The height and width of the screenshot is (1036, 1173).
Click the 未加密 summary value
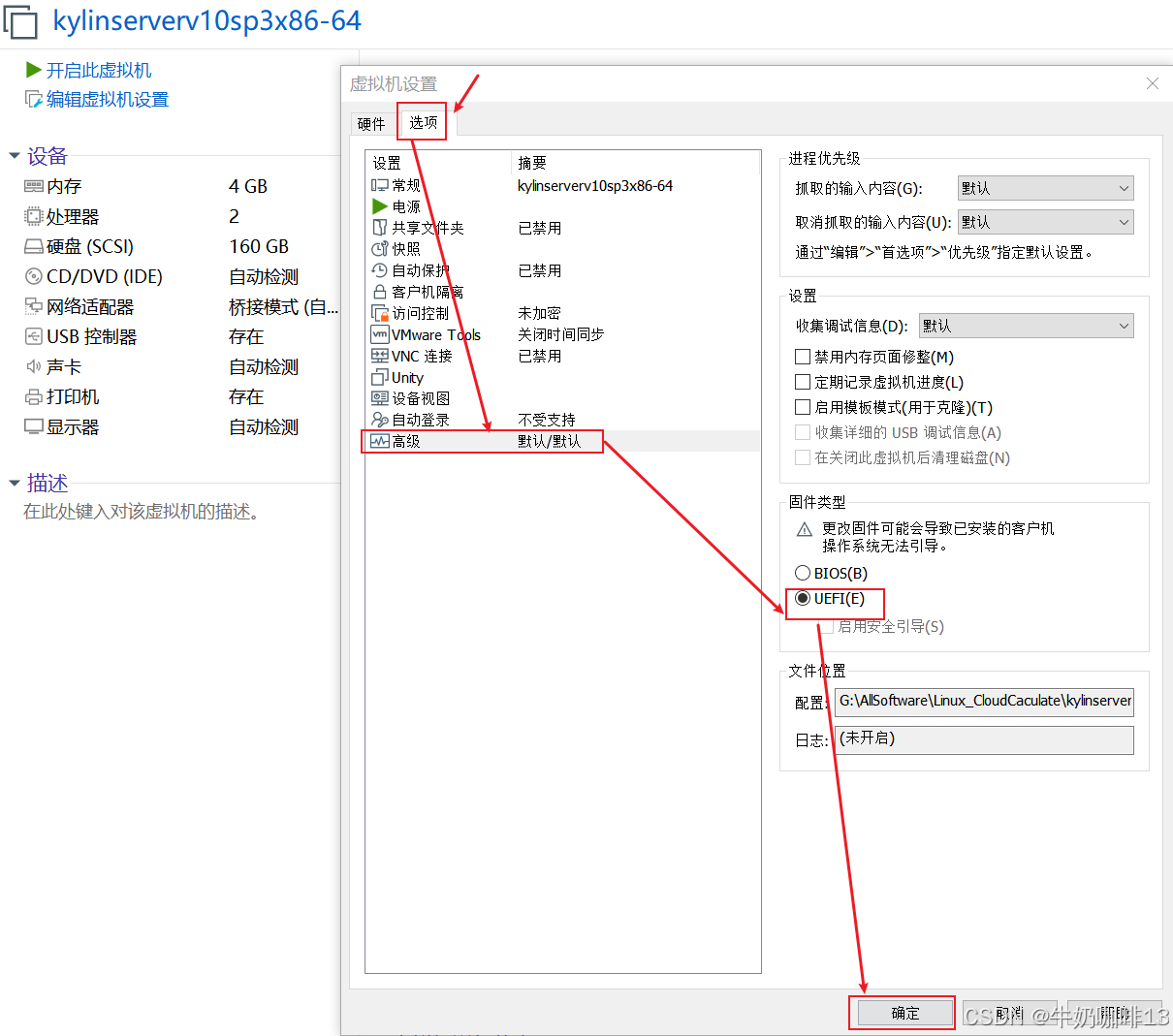pyautogui.click(x=540, y=313)
